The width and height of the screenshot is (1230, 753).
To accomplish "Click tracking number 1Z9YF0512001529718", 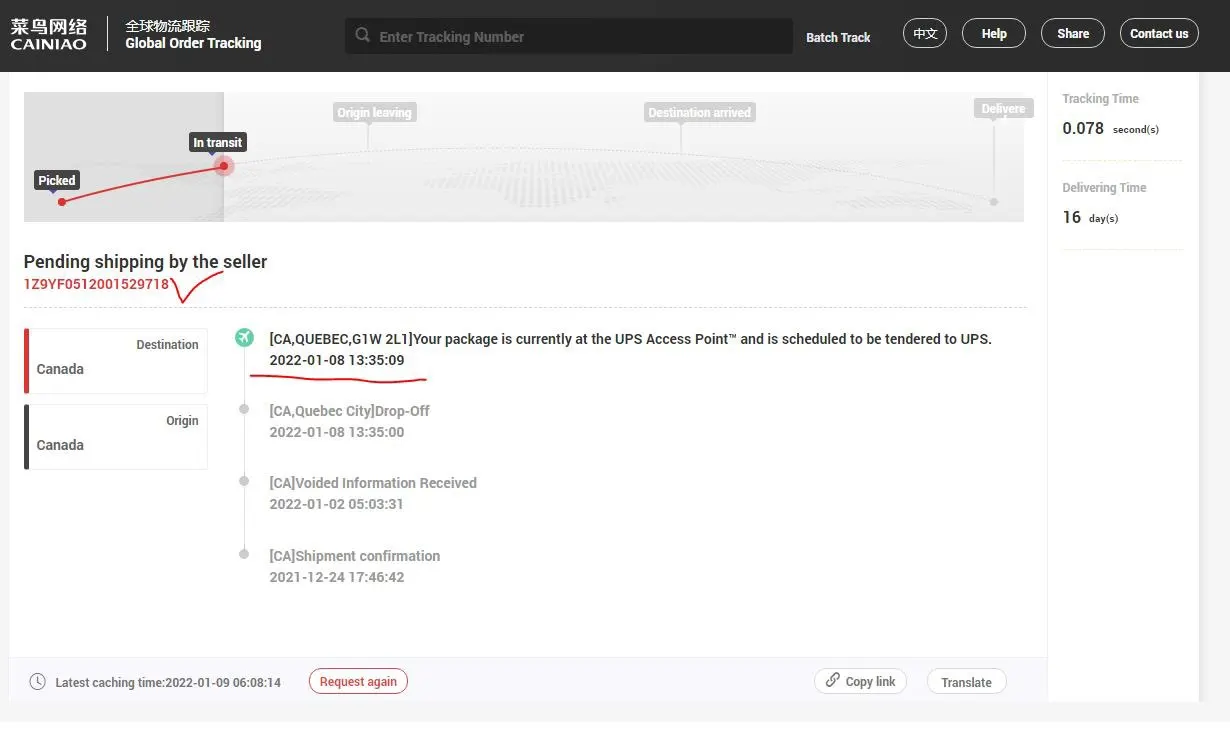I will pyautogui.click(x=96, y=284).
